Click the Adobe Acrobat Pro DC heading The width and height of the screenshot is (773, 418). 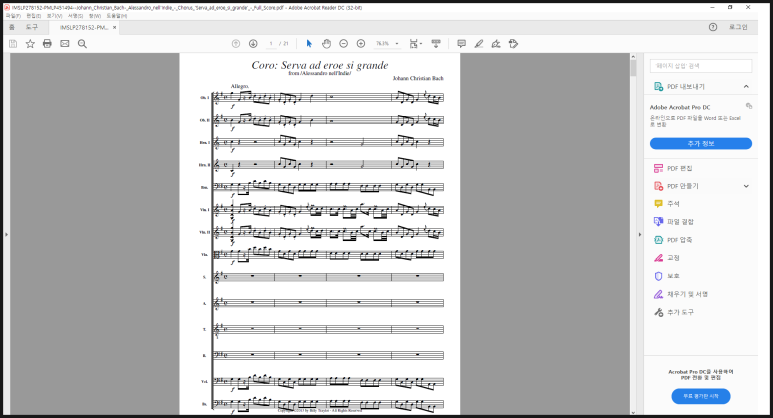(x=680, y=107)
